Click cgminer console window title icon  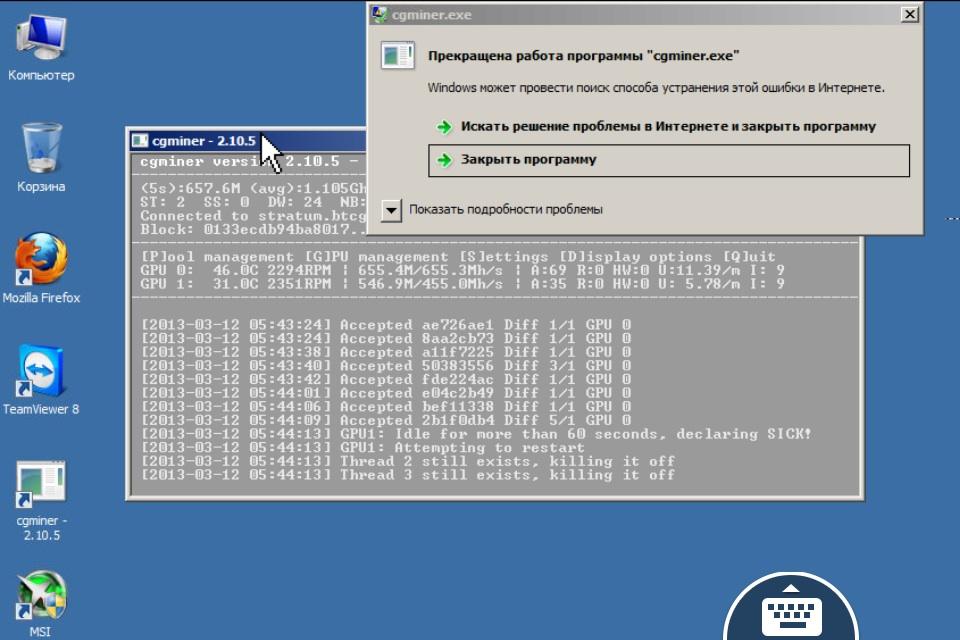tap(140, 141)
